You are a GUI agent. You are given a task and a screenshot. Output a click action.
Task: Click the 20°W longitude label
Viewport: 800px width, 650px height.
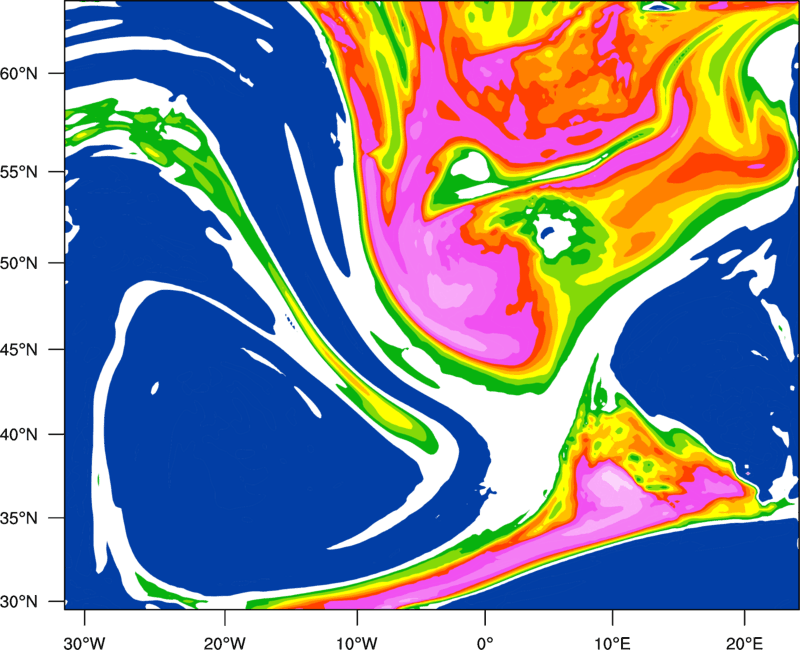(224, 643)
